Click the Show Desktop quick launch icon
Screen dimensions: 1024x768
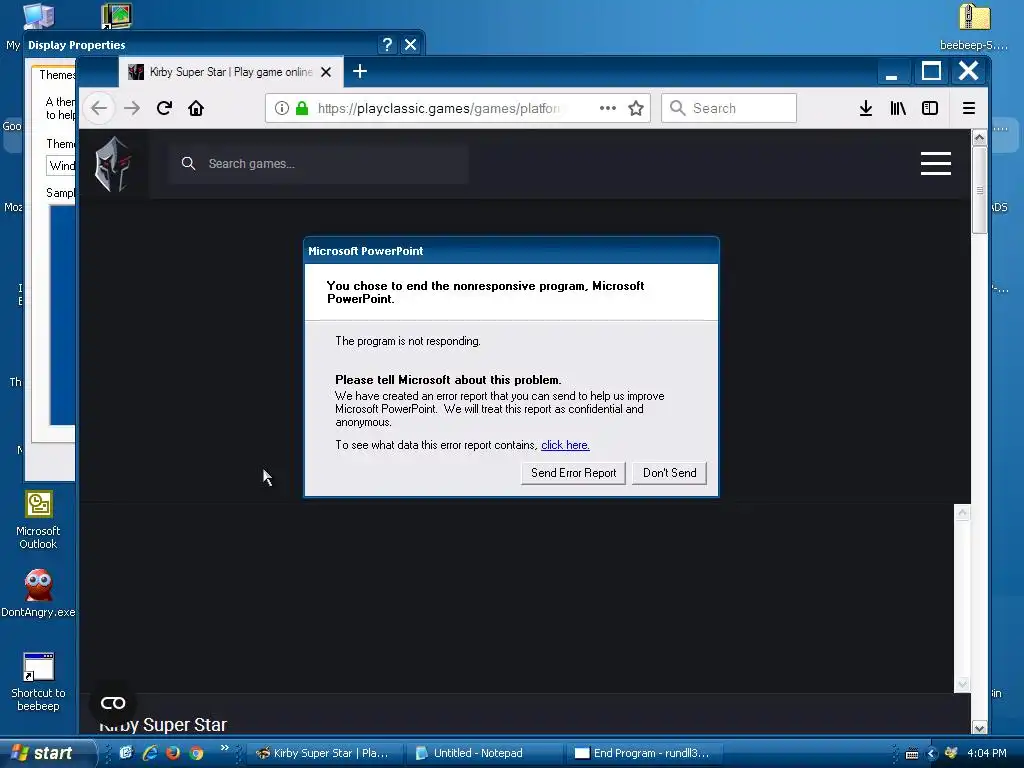tap(126, 753)
